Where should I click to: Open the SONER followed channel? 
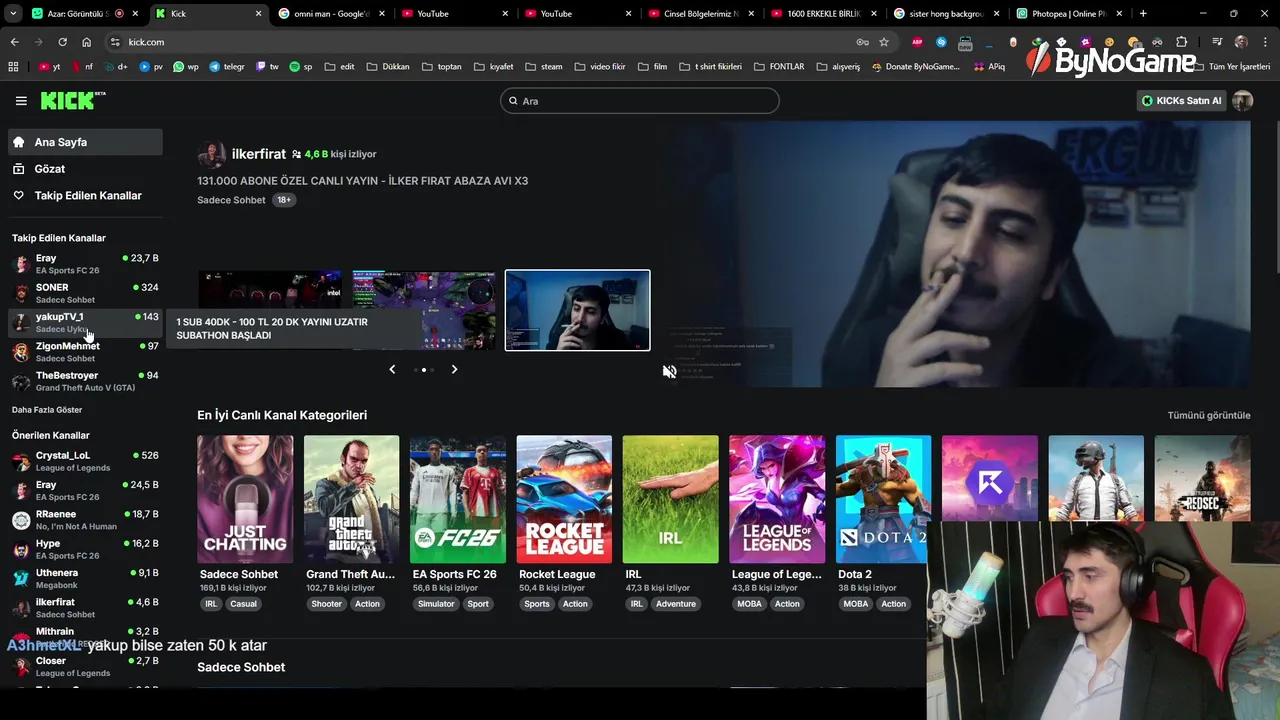pos(85,293)
